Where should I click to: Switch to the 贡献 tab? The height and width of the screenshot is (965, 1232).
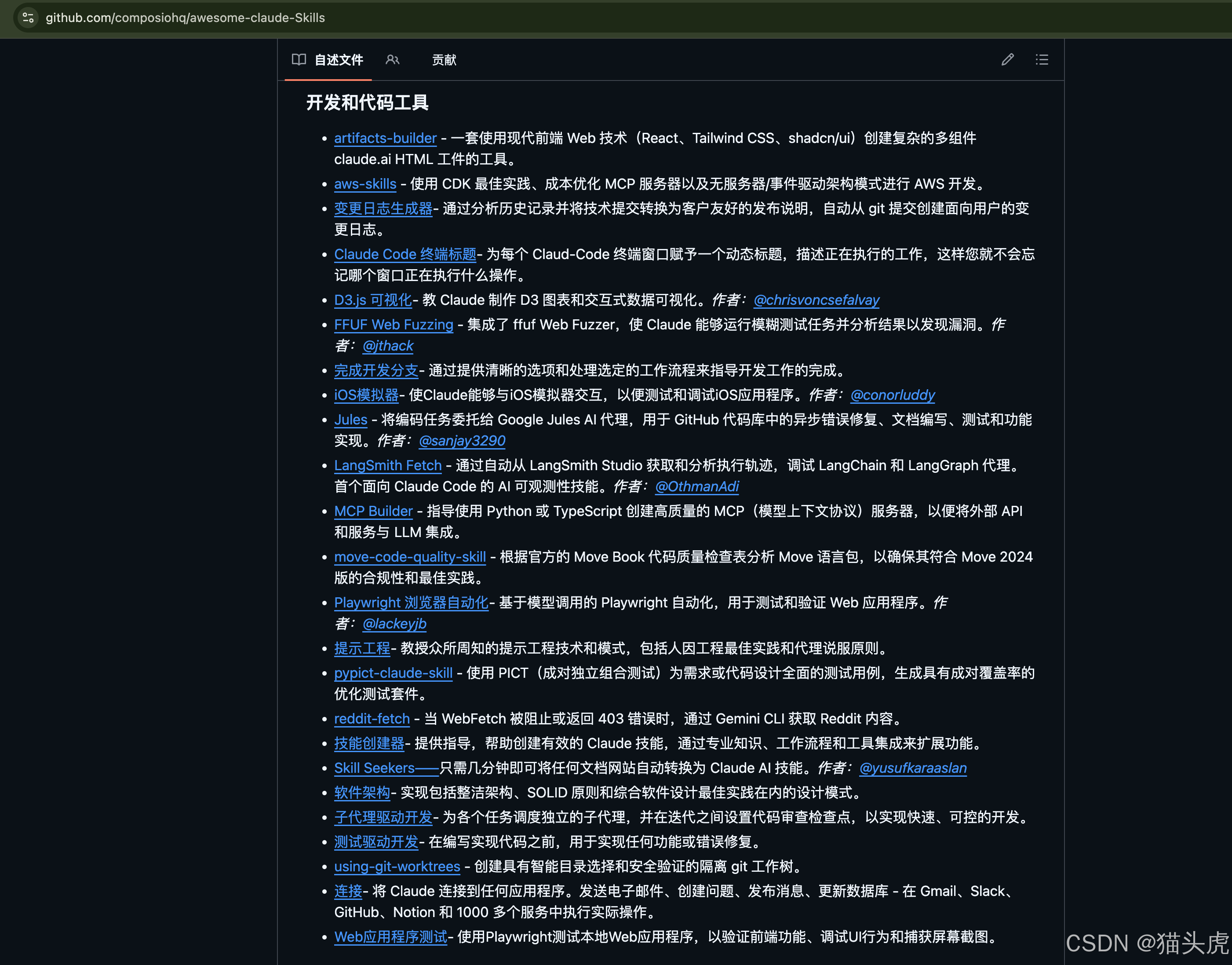pos(444,60)
